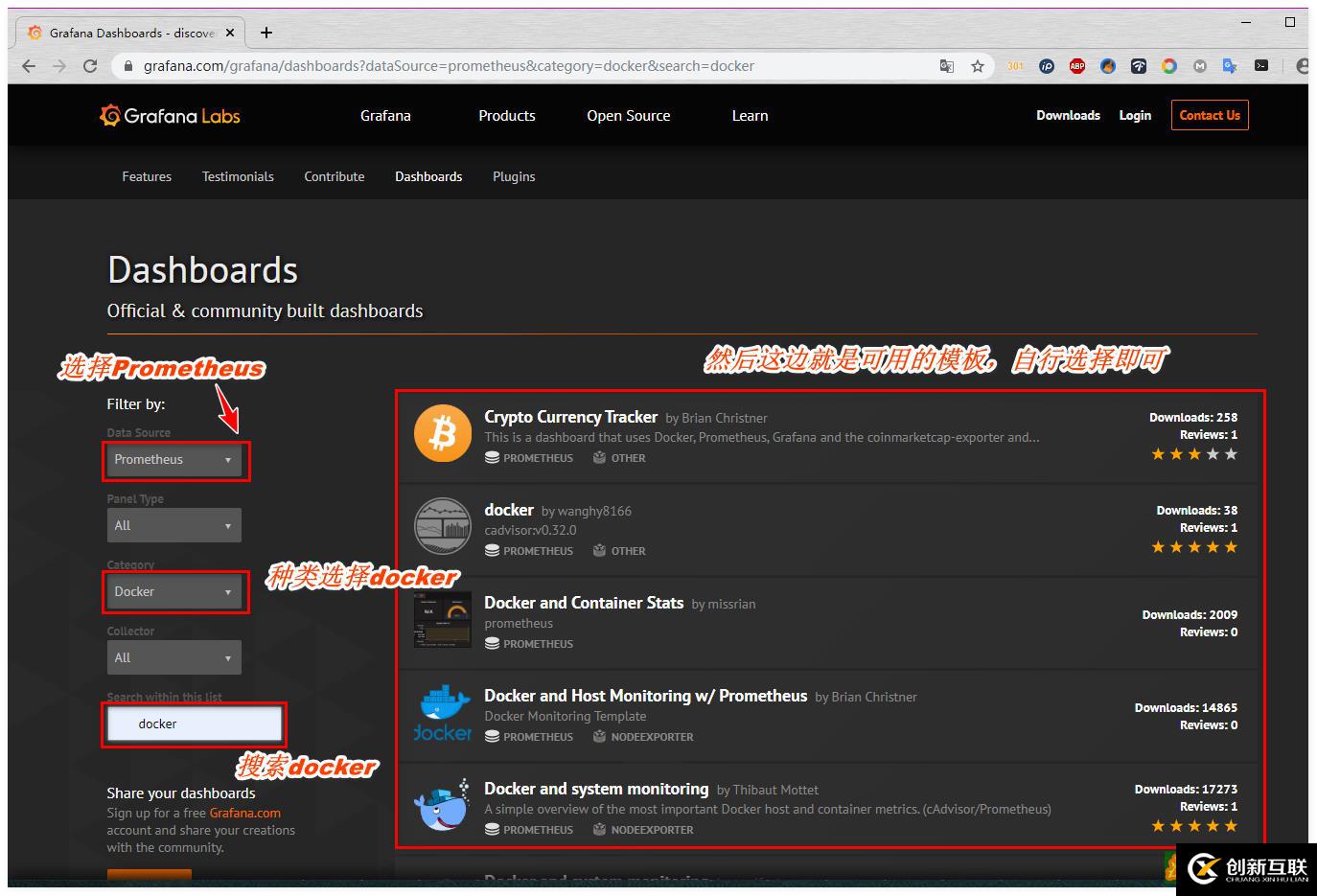
Task: Click the whale icon of Docker and system monitoring
Action: click(x=443, y=805)
